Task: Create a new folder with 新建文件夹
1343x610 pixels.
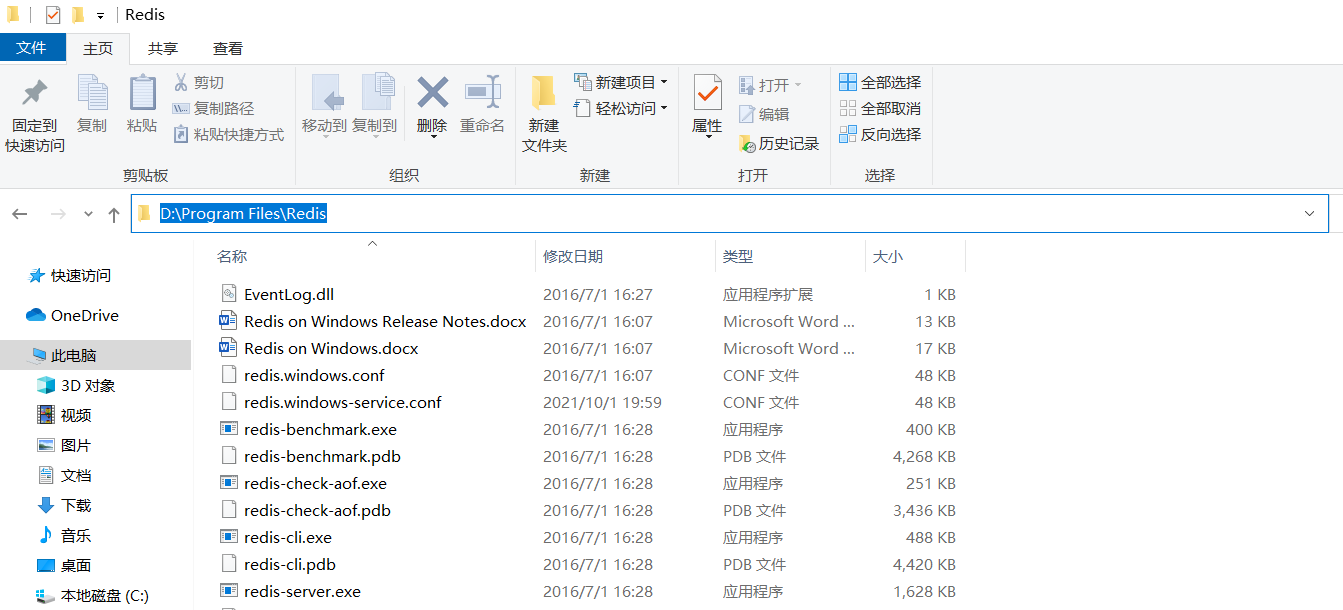Action: click(544, 114)
